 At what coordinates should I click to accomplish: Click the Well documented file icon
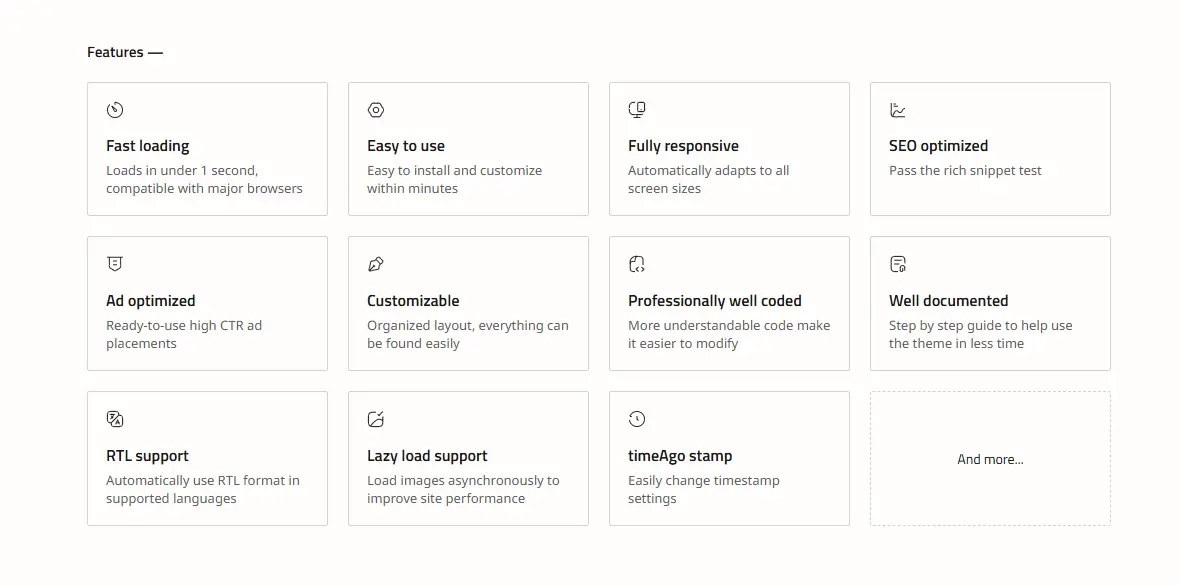898,264
